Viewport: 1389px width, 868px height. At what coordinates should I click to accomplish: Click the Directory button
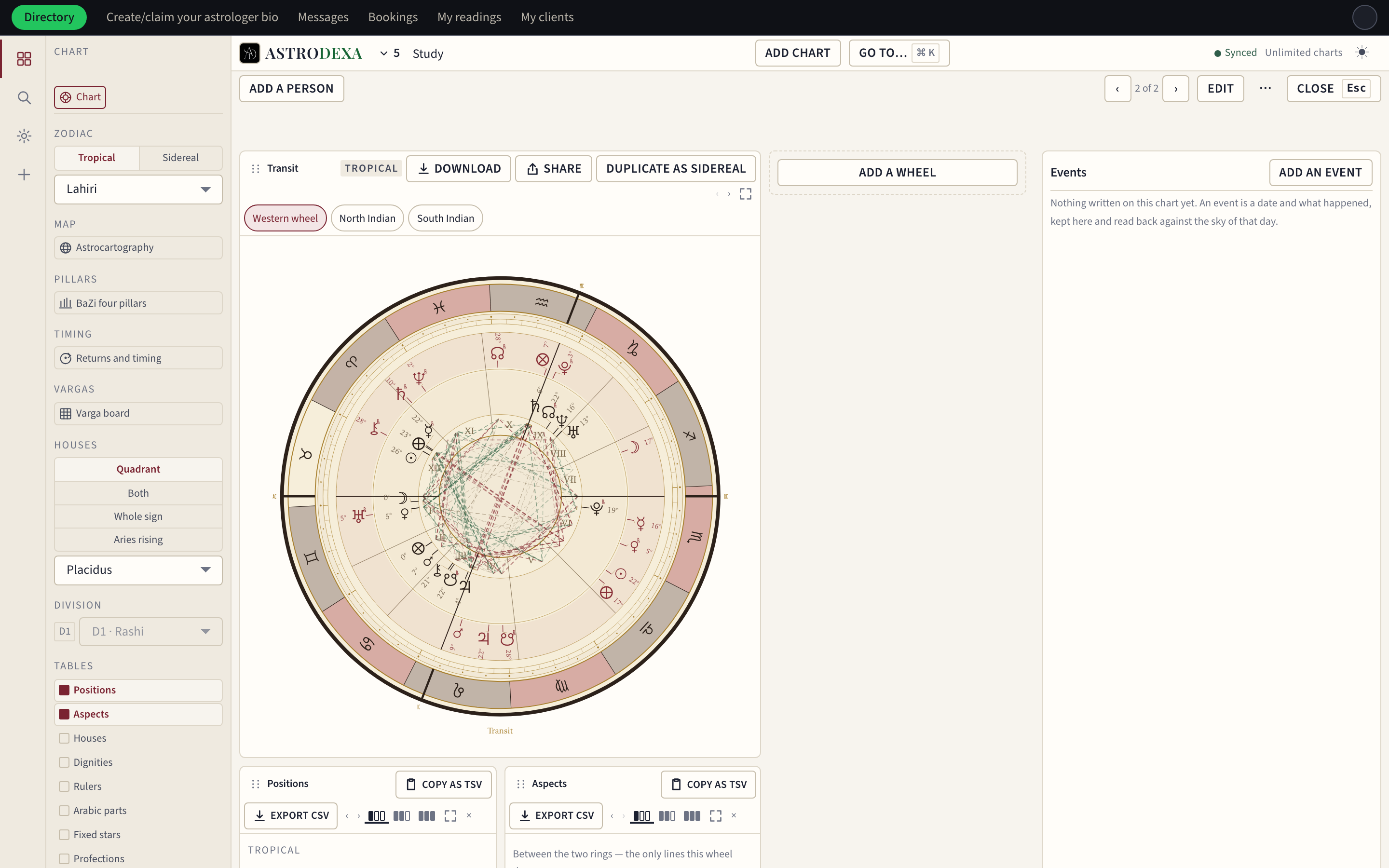pyautogui.click(x=49, y=17)
